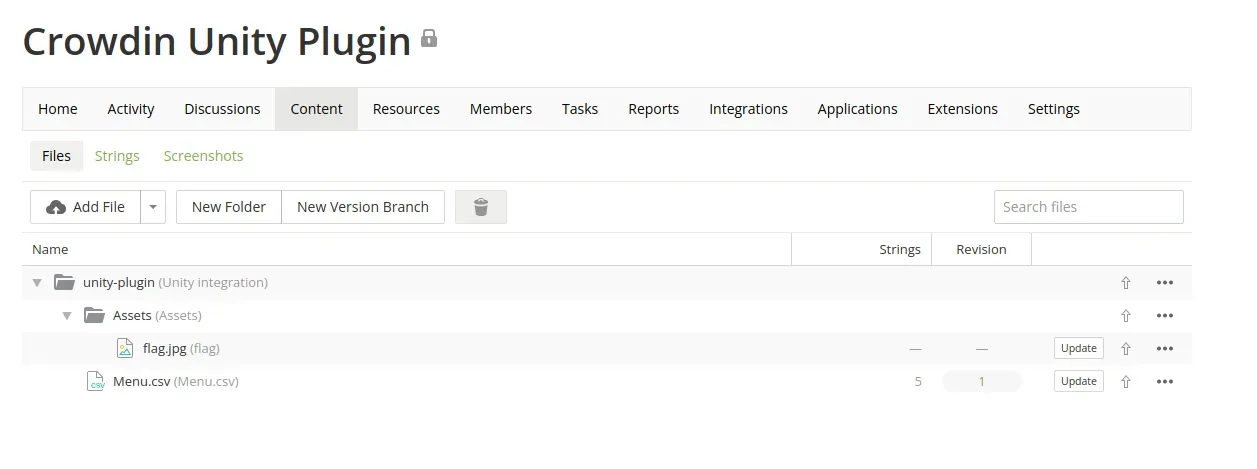The height and width of the screenshot is (469, 1257).
Task: Switch to the Strings tab
Action: [117, 156]
